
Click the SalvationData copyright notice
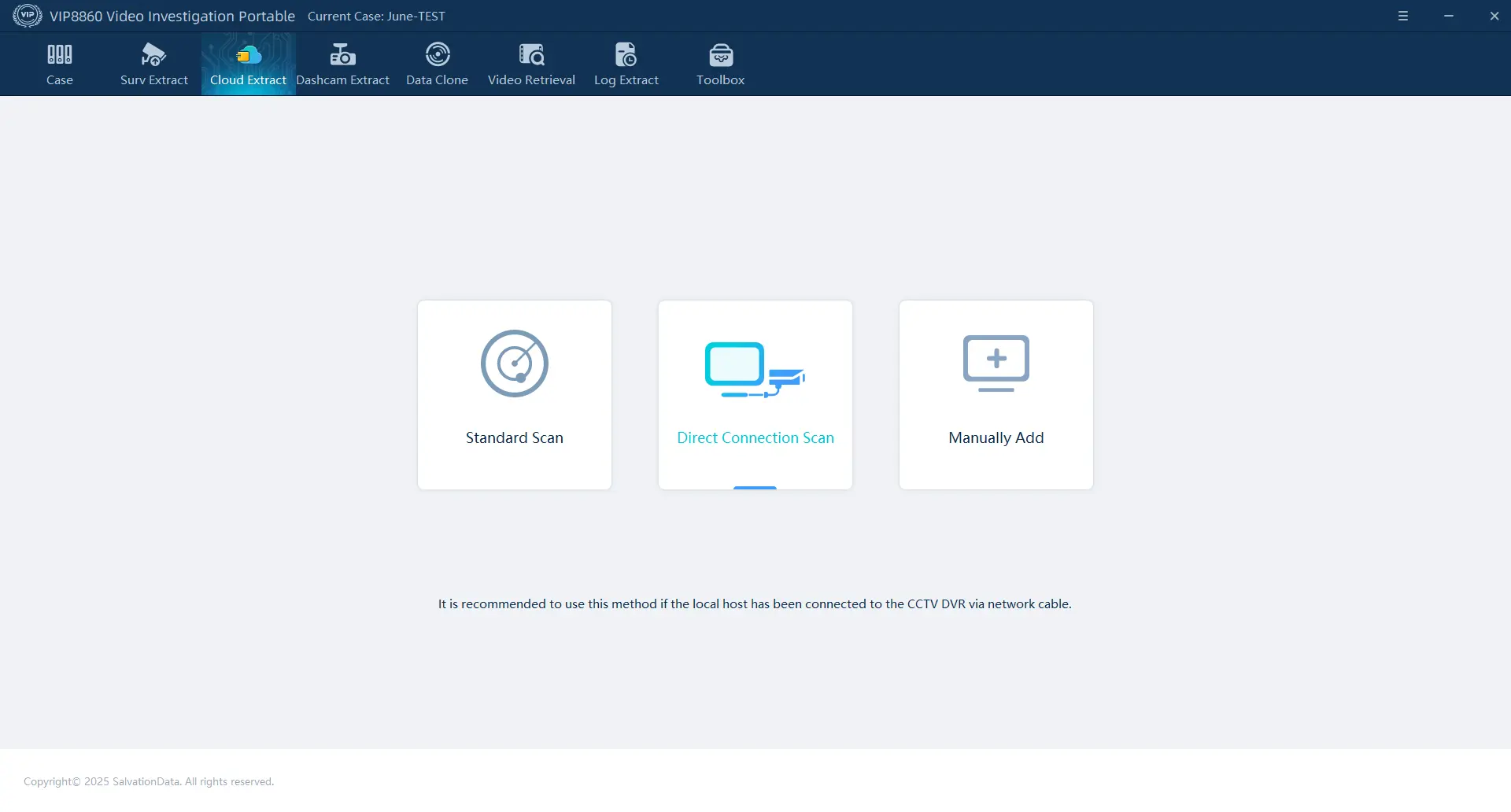[x=149, y=781]
